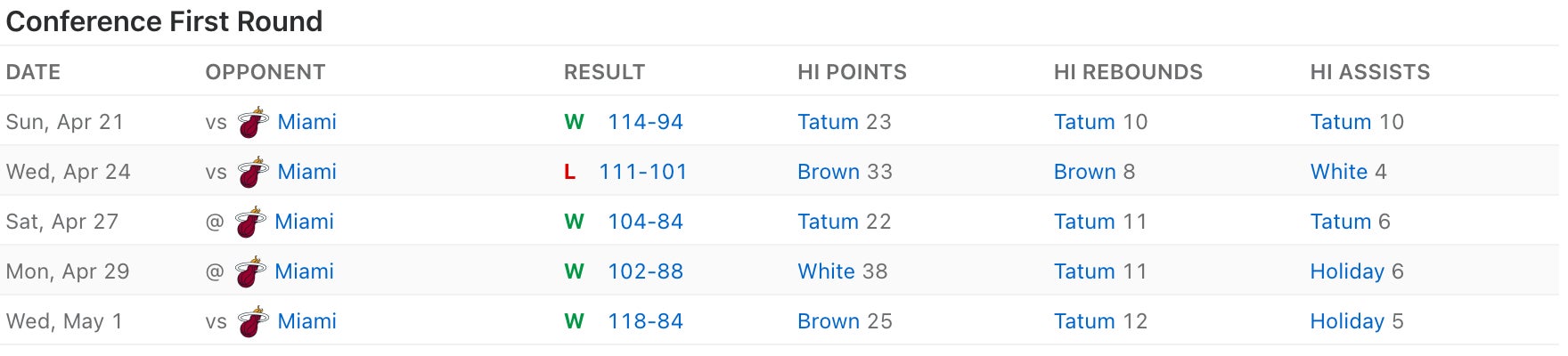Click Holiday link with 6 assists
Screen dimensions: 1568x356
(1347, 271)
